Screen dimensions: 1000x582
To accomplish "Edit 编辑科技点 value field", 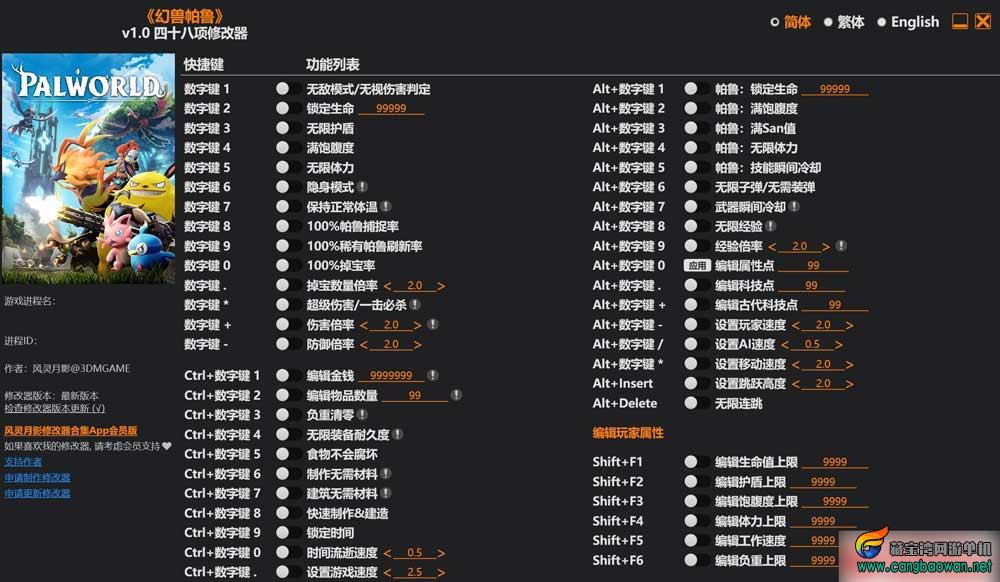I will coord(811,285).
